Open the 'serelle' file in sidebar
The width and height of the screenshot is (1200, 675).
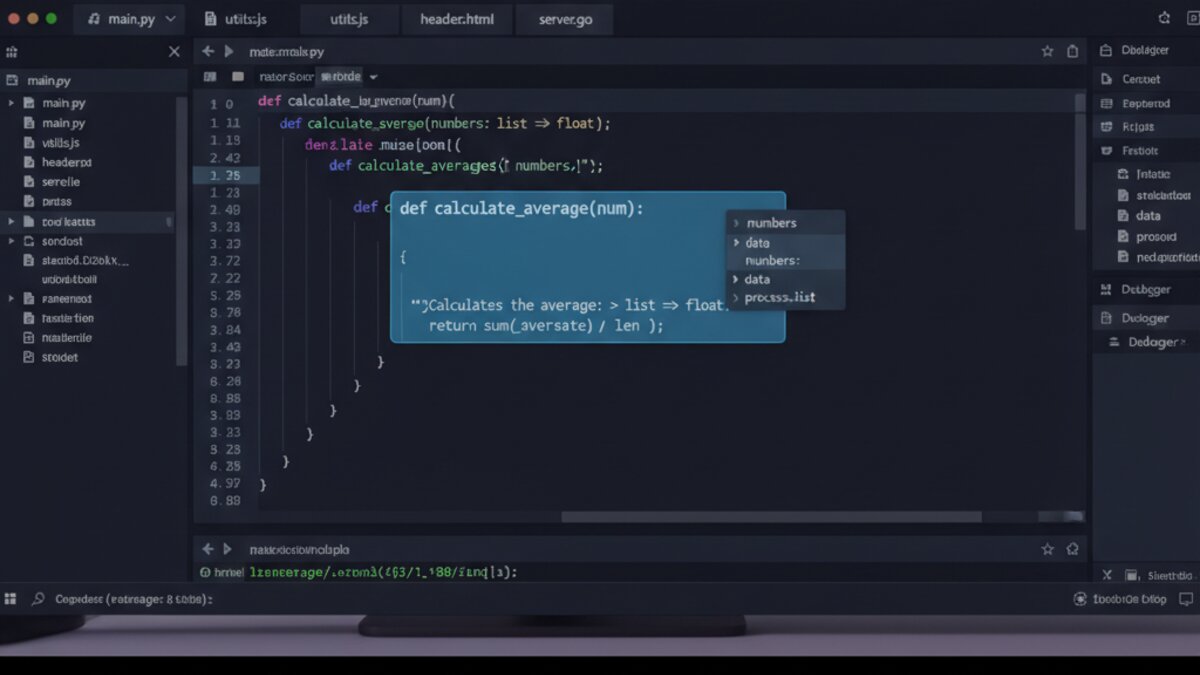(61, 182)
